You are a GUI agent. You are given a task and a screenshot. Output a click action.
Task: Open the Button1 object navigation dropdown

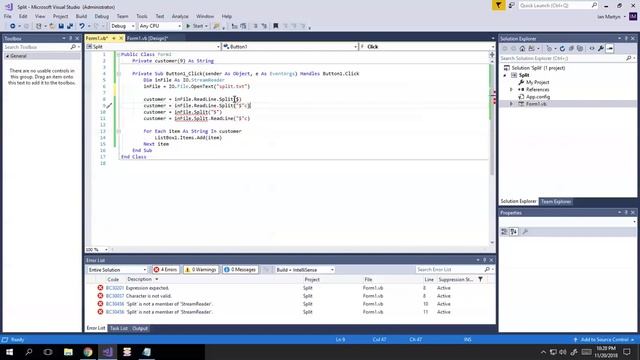tap(290, 47)
